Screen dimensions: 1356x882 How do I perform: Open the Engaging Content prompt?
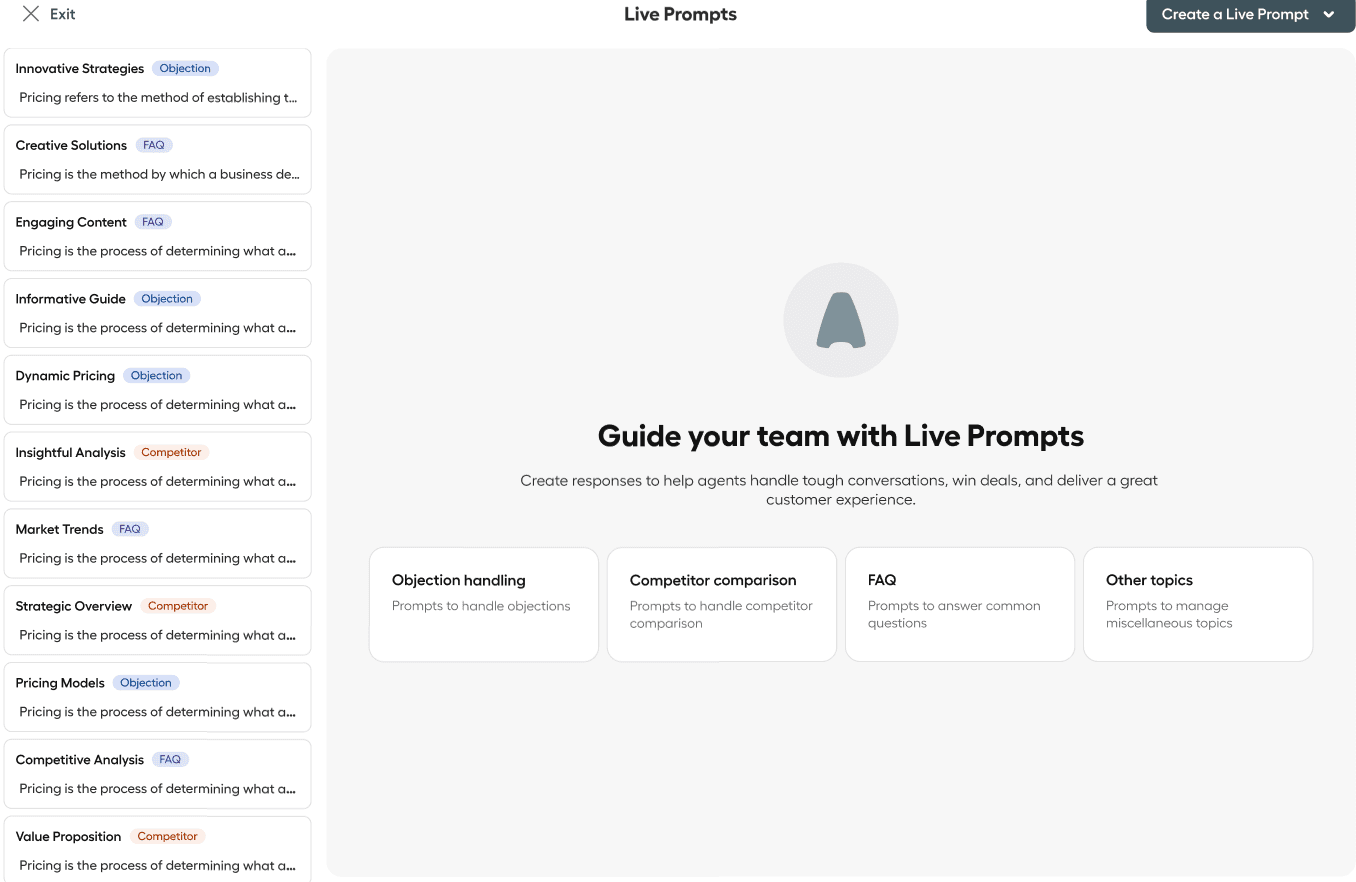tap(157, 237)
